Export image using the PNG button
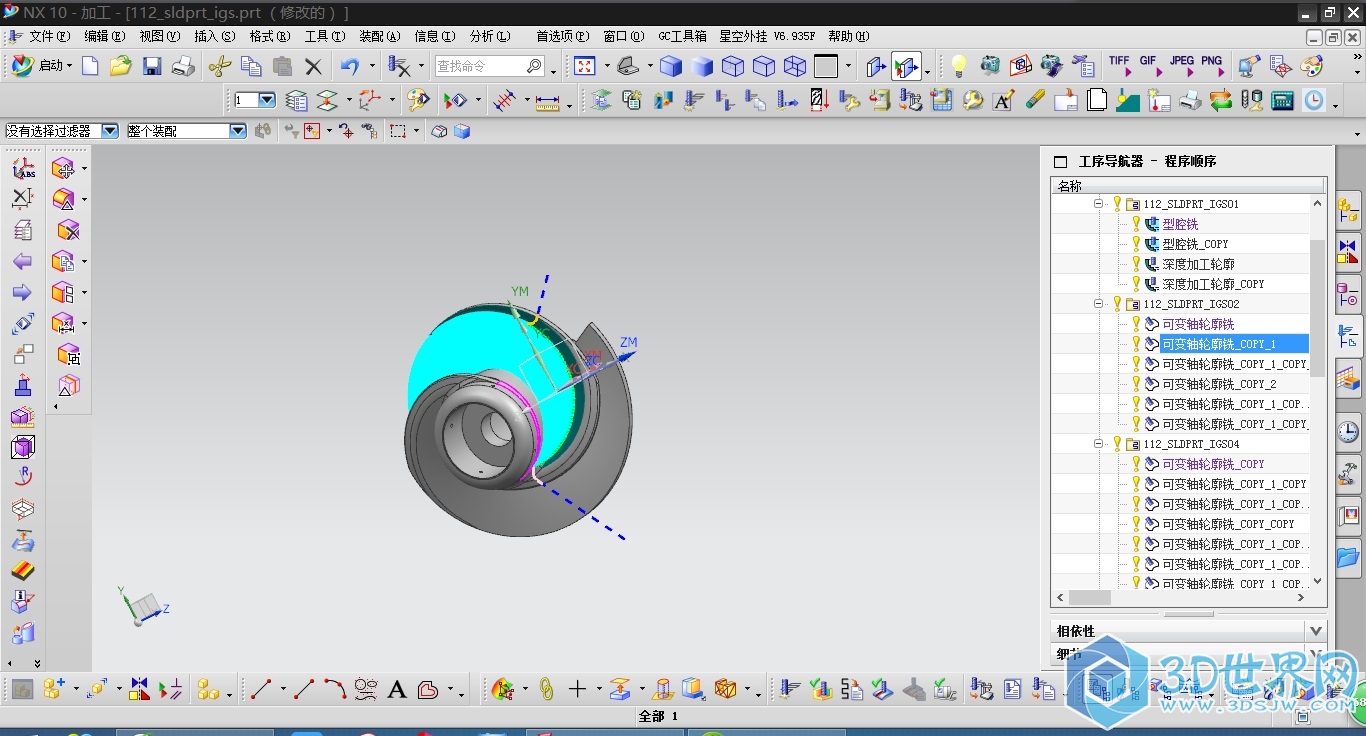Viewport: 1366px width, 736px height. pyautogui.click(x=1212, y=66)
